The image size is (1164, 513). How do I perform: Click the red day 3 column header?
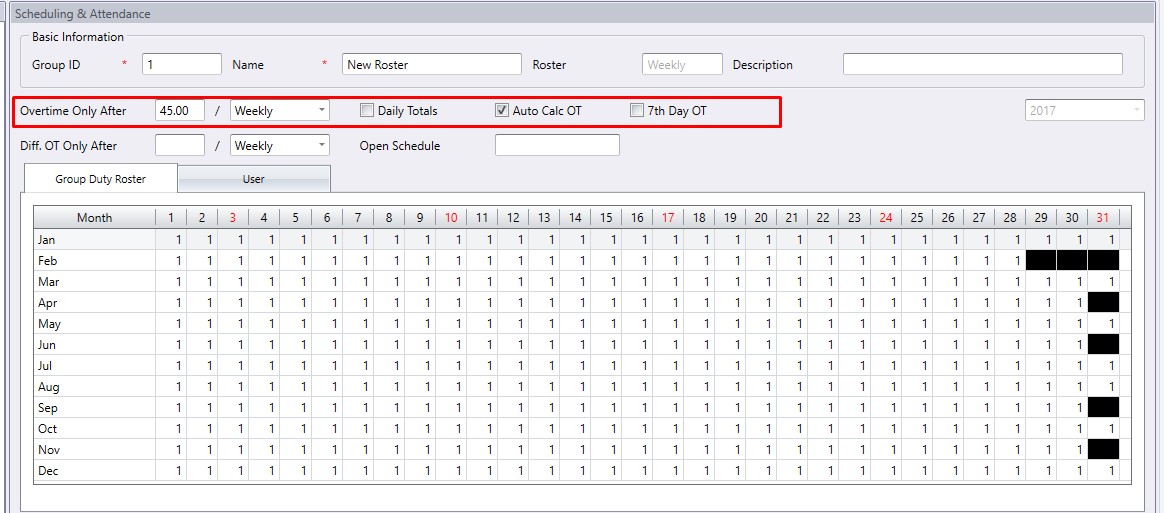tap(232, 218)
